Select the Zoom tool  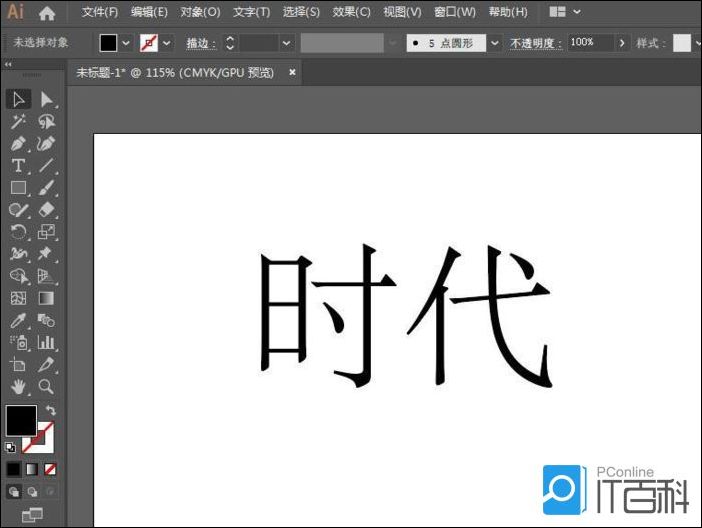[x=46, y=386]
